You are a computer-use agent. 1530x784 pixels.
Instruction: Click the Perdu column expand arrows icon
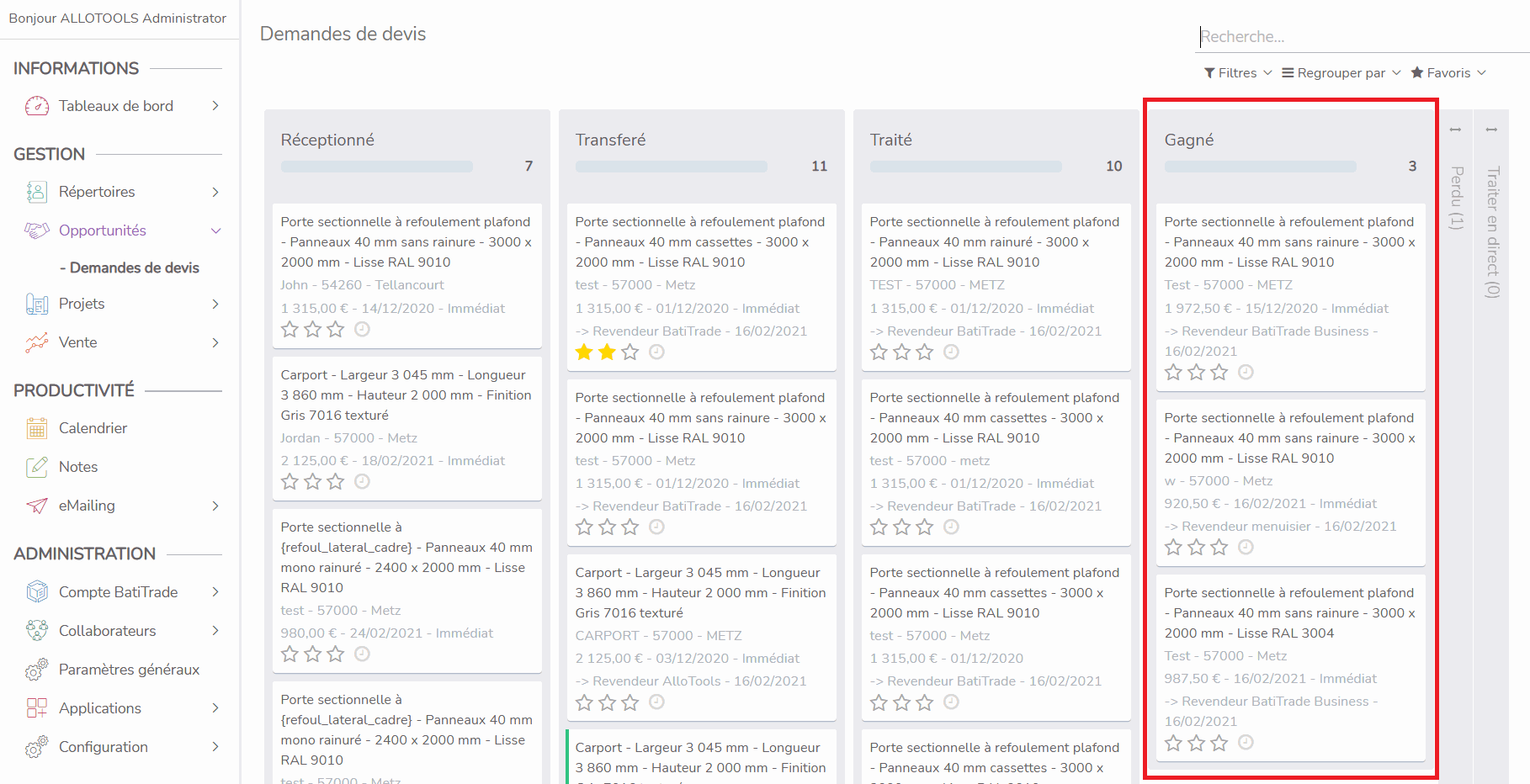pos(1456,130)
